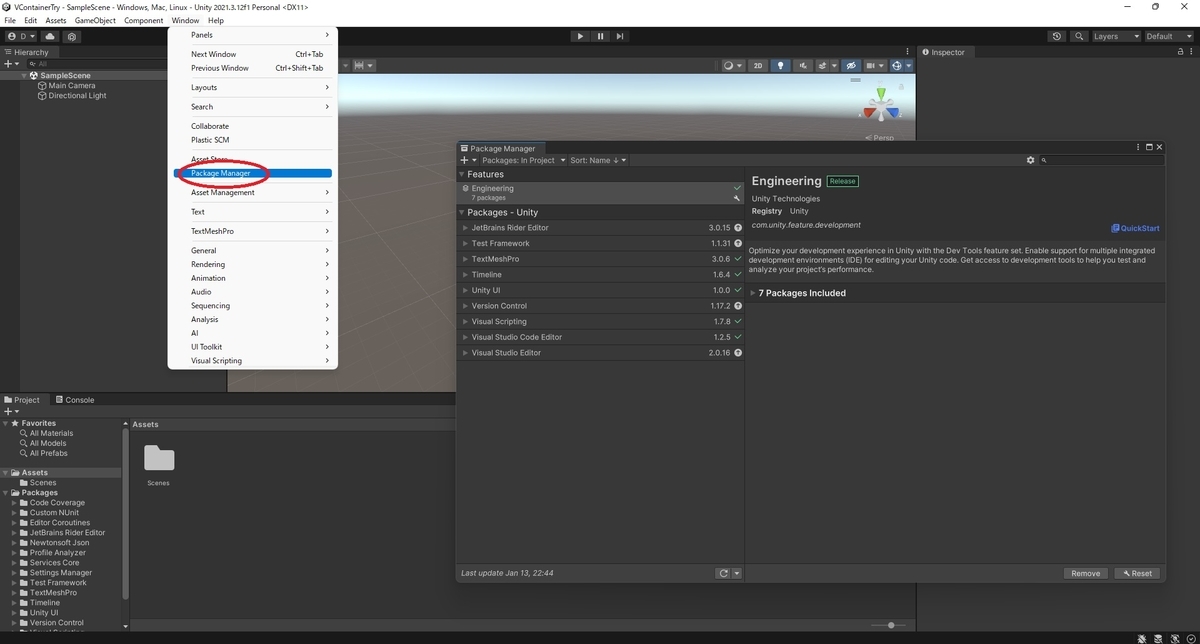Viewport: 1200px width, 644px height.
Task: Open the Layouts submenu
Action: [x=253, y=87]
